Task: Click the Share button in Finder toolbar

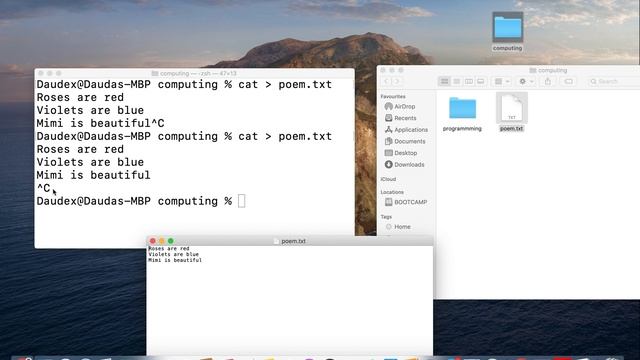Action: 548,81
